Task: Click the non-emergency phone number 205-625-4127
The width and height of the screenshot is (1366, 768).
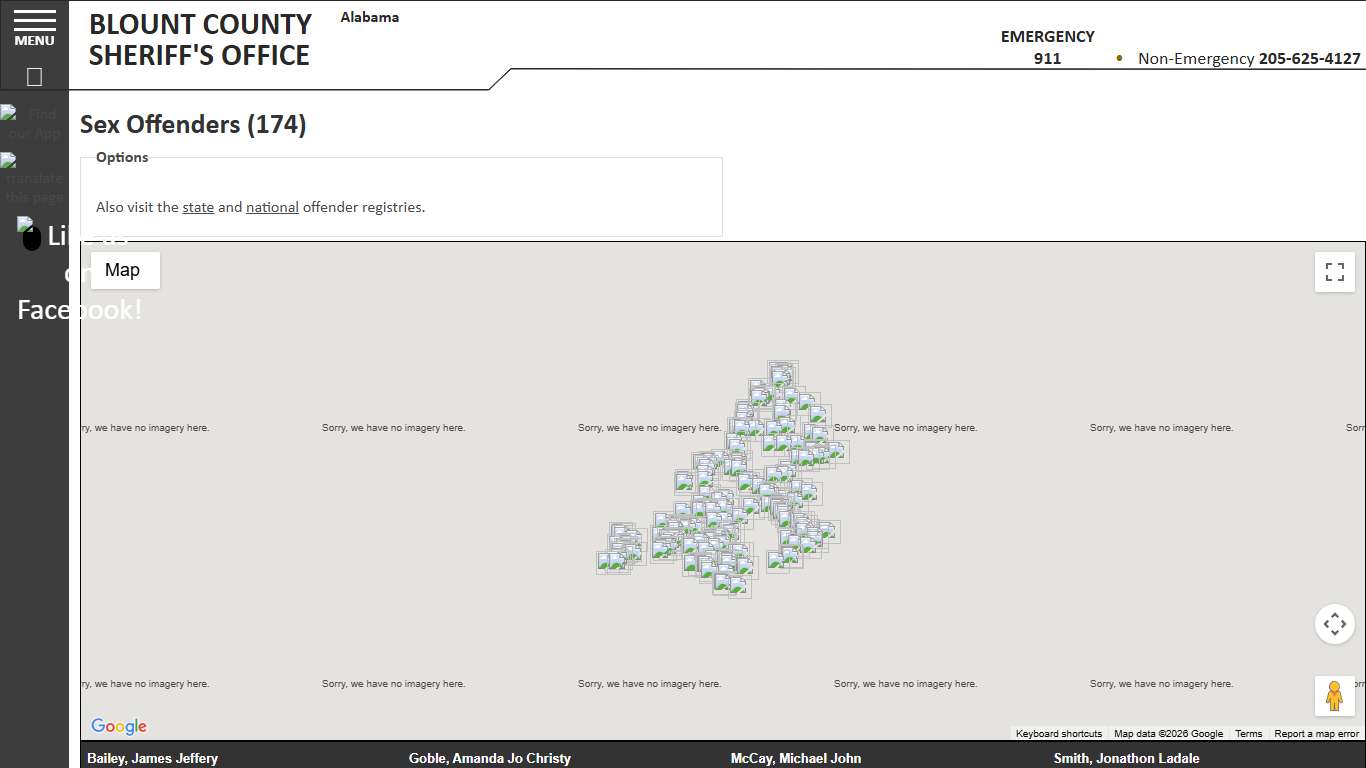Action: [1309, 58]
